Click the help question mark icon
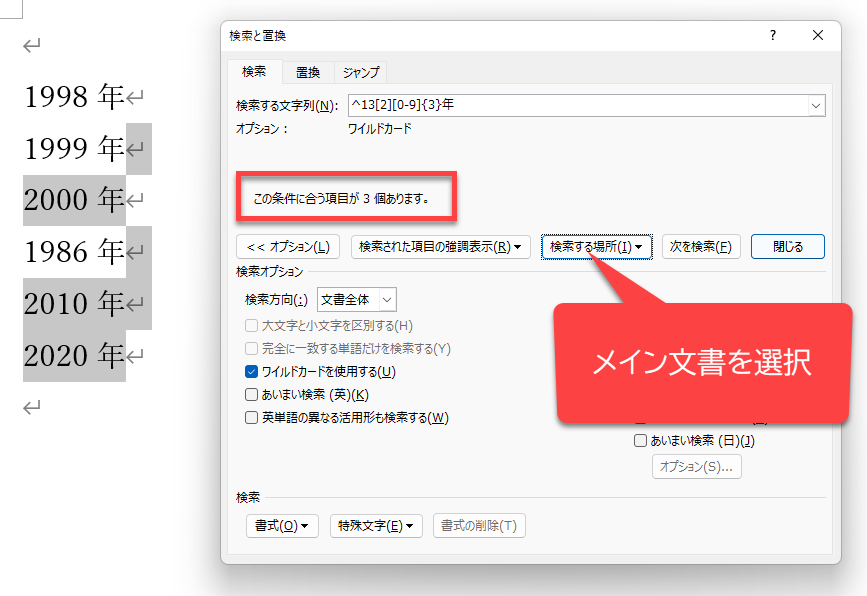Viewport: 867px width, 596px height. [x=772, y=35]
